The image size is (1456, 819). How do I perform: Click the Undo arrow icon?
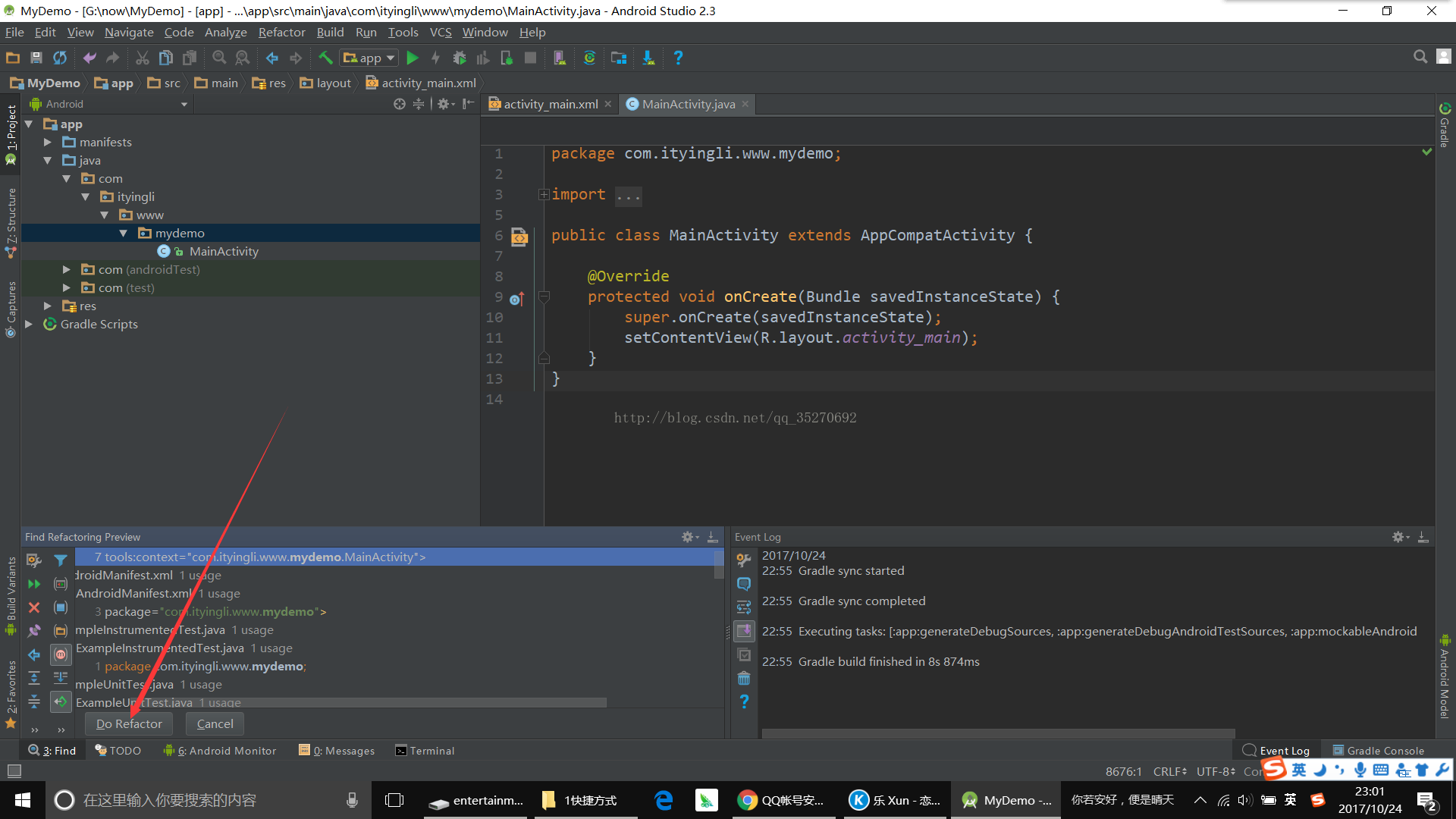(x=89, y=58)
